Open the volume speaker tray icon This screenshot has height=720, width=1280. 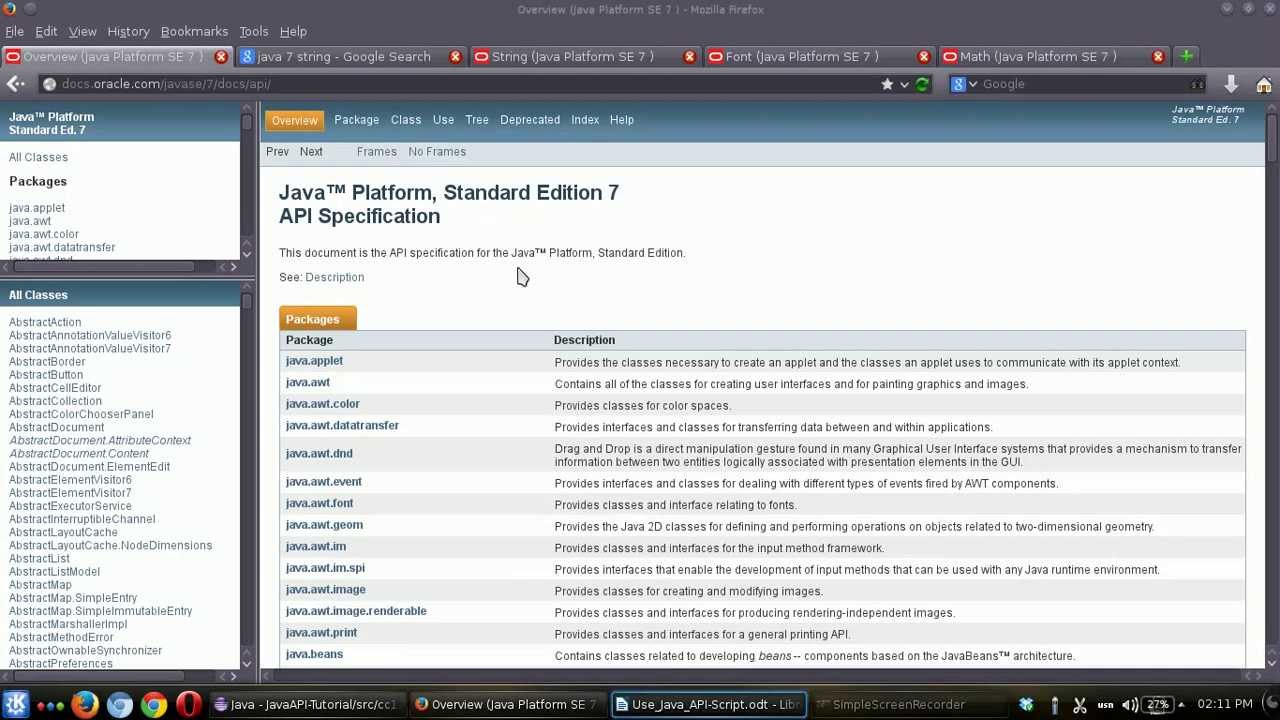pos(1130,705)
